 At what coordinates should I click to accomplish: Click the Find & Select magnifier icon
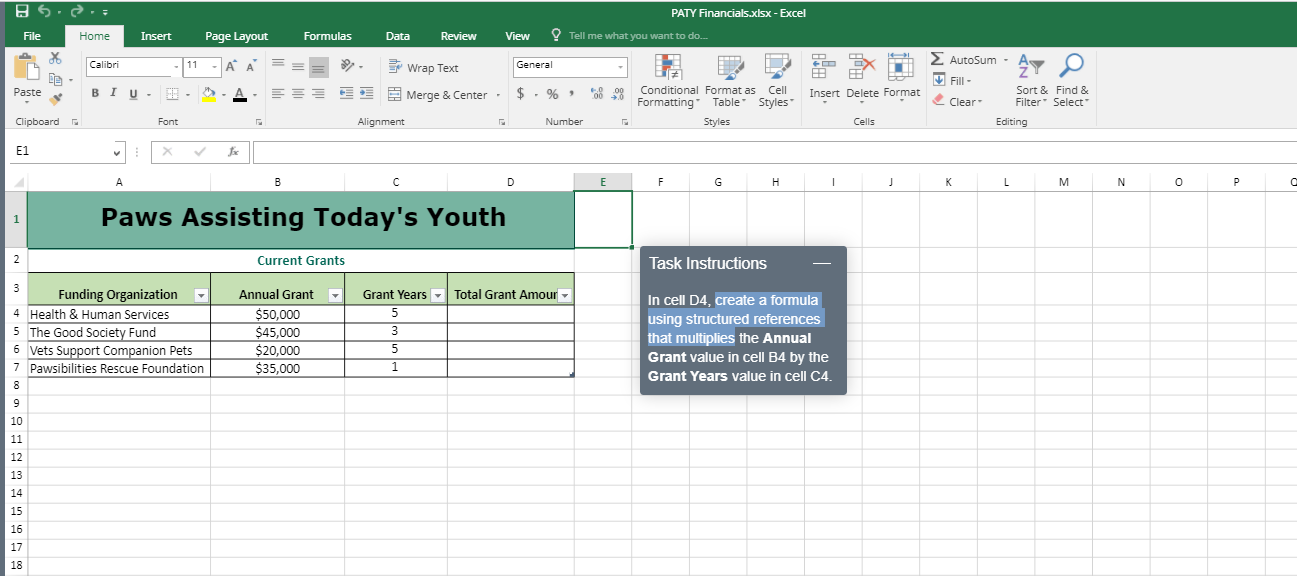pos(1070,66)
